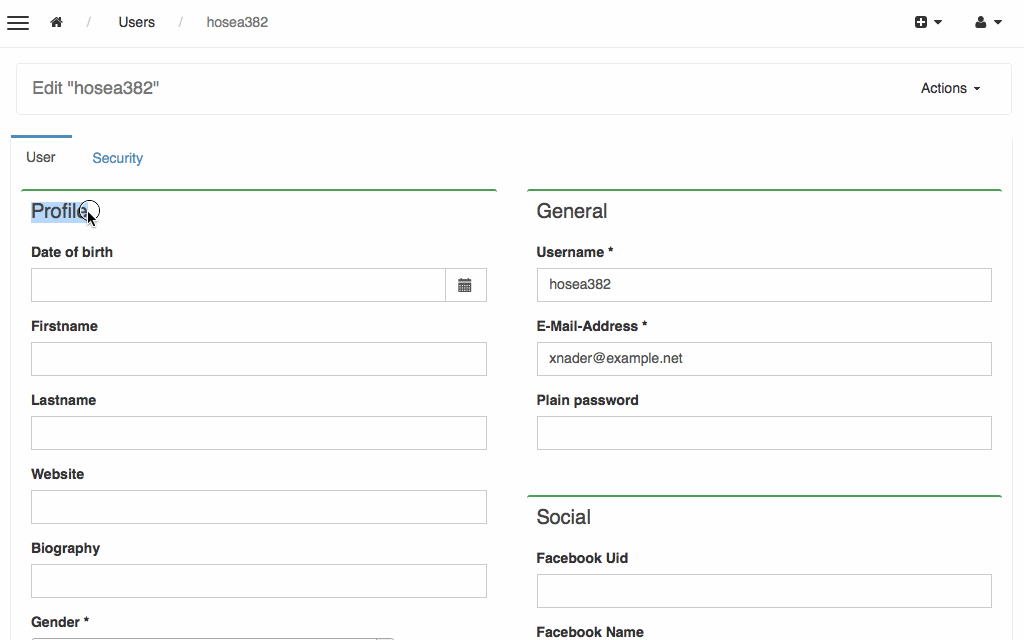
Task: Focus the Website input field
Action: pos(258,507)
